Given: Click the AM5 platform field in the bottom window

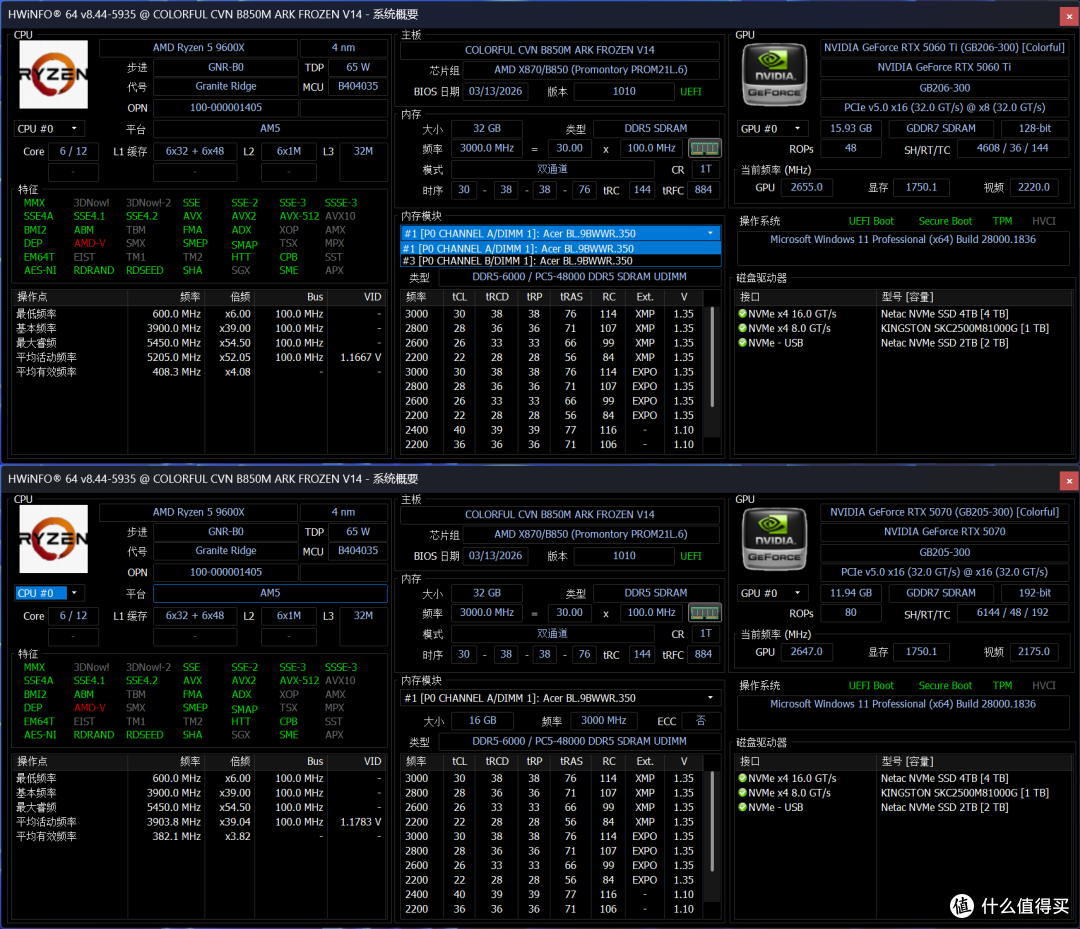Looking at the screenshot, I should tap(270, 593).
